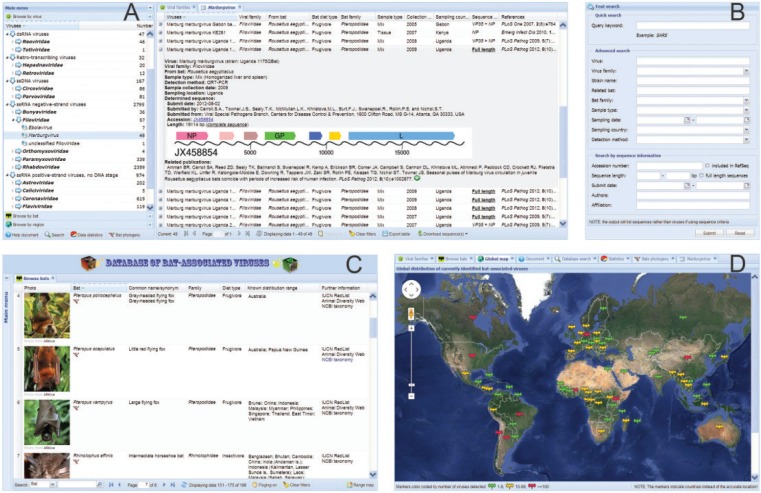Viewport: 761px width, 493px height.
Task: Select the Global map tab in panel D
Action: point(493,259)
